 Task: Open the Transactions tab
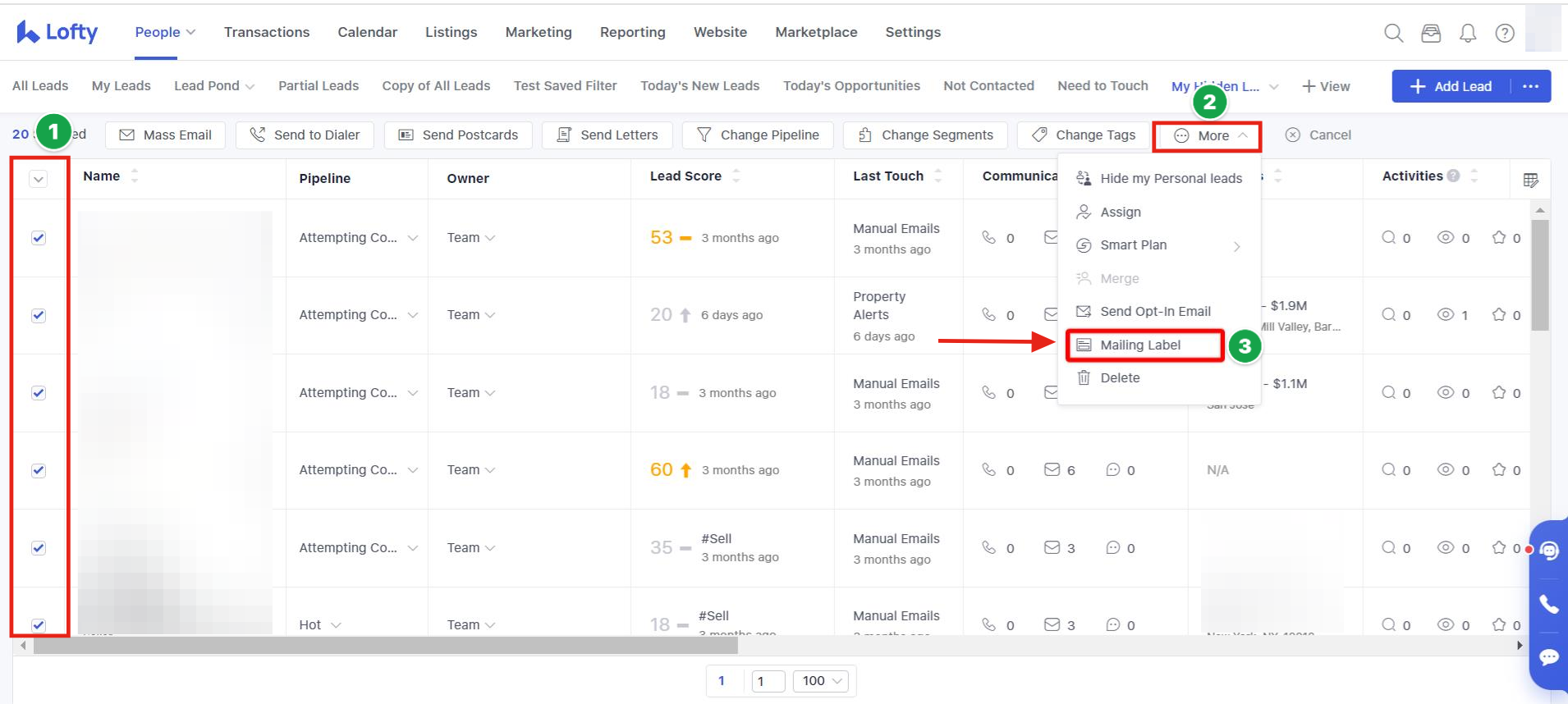click(267, 32)
